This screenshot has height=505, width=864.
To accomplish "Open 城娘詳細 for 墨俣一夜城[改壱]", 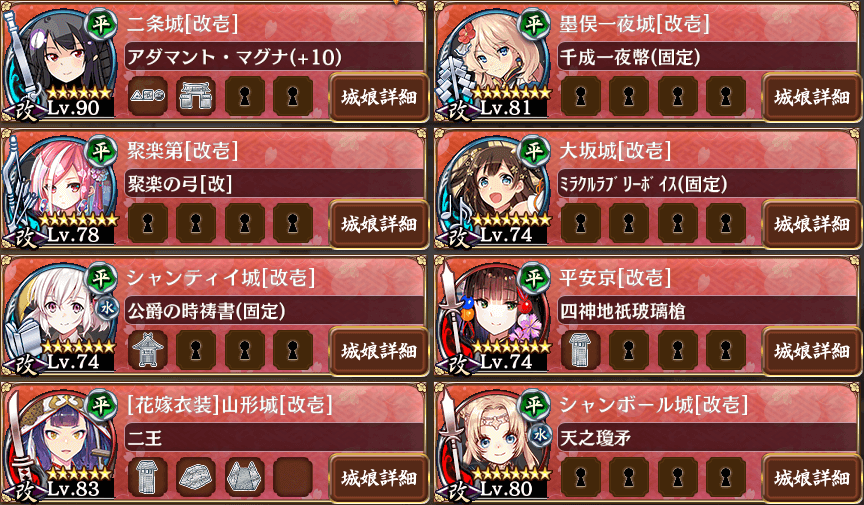I will tap(811, 98).
